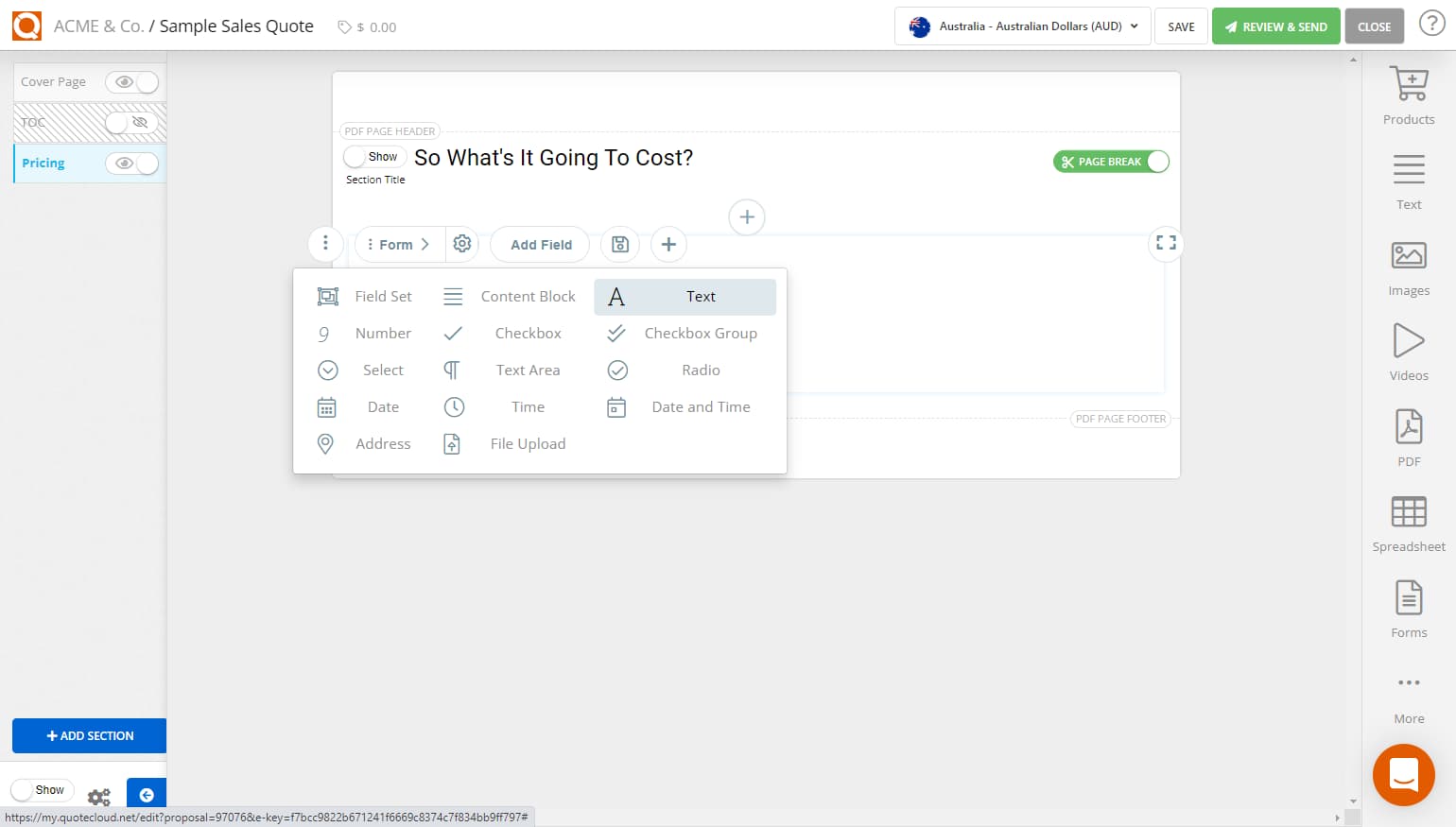Click REVIEW & SEND
Viewport: 1456px width, 827px height.
pyautogui.click(x=1275, y=26)
